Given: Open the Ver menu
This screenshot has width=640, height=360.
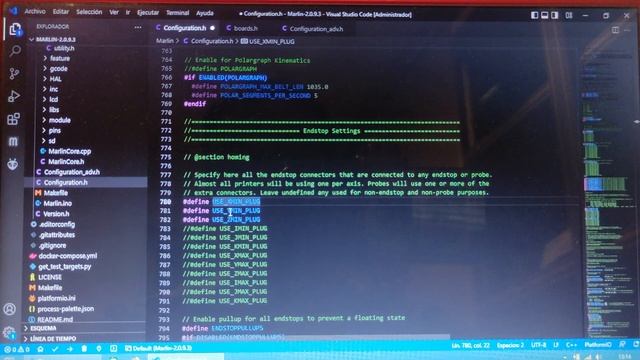Looking at the screenshot, I should tap(114, 12).
